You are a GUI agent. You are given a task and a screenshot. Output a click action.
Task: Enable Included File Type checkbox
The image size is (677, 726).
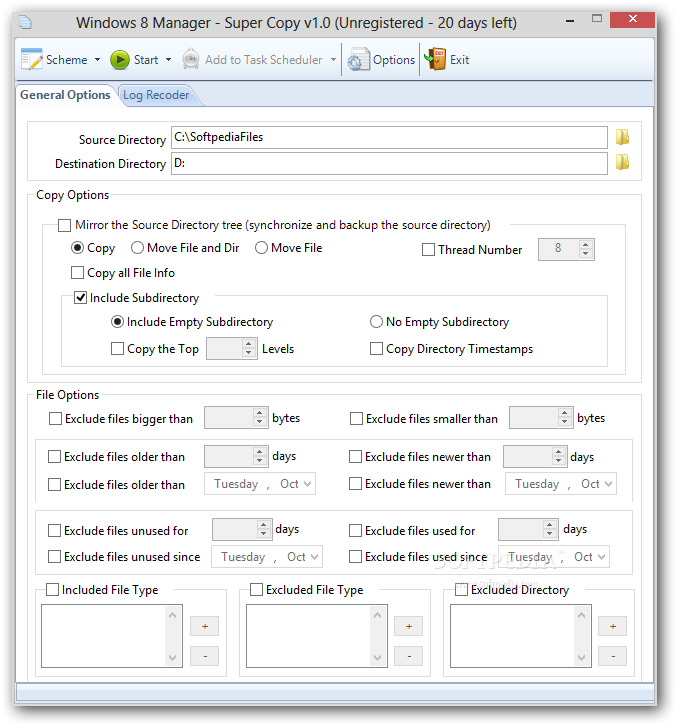[52, 590]
